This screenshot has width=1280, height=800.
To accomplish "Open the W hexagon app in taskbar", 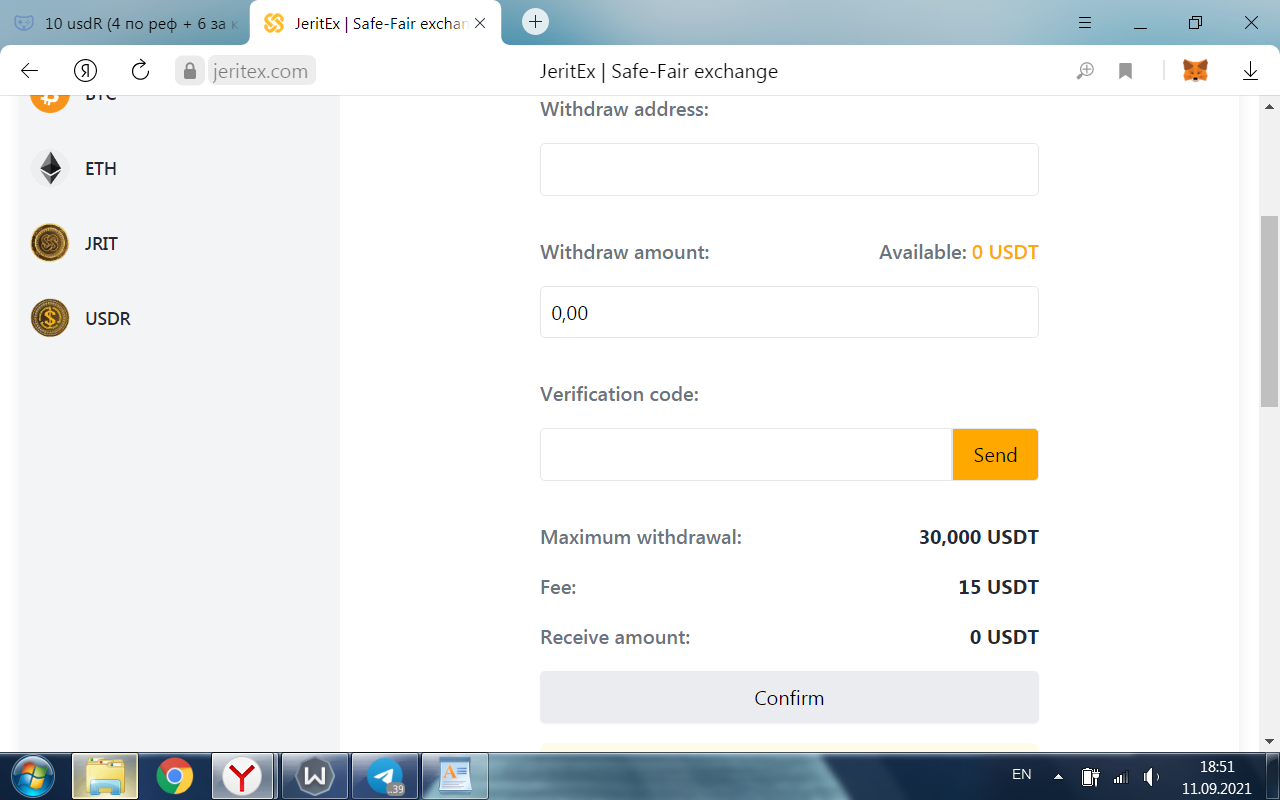I will click(316, 775).
